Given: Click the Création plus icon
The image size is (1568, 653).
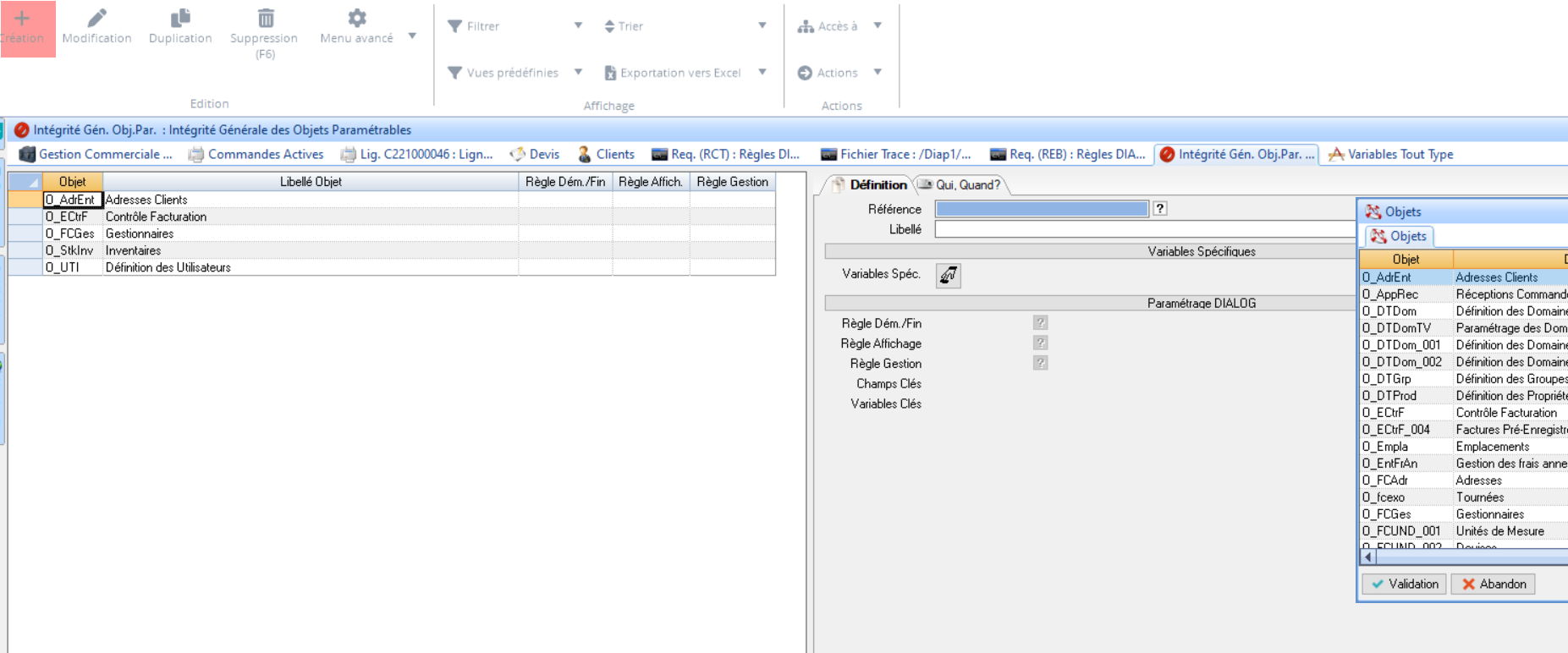Looking at the screenshot, I should pos(23,19).
